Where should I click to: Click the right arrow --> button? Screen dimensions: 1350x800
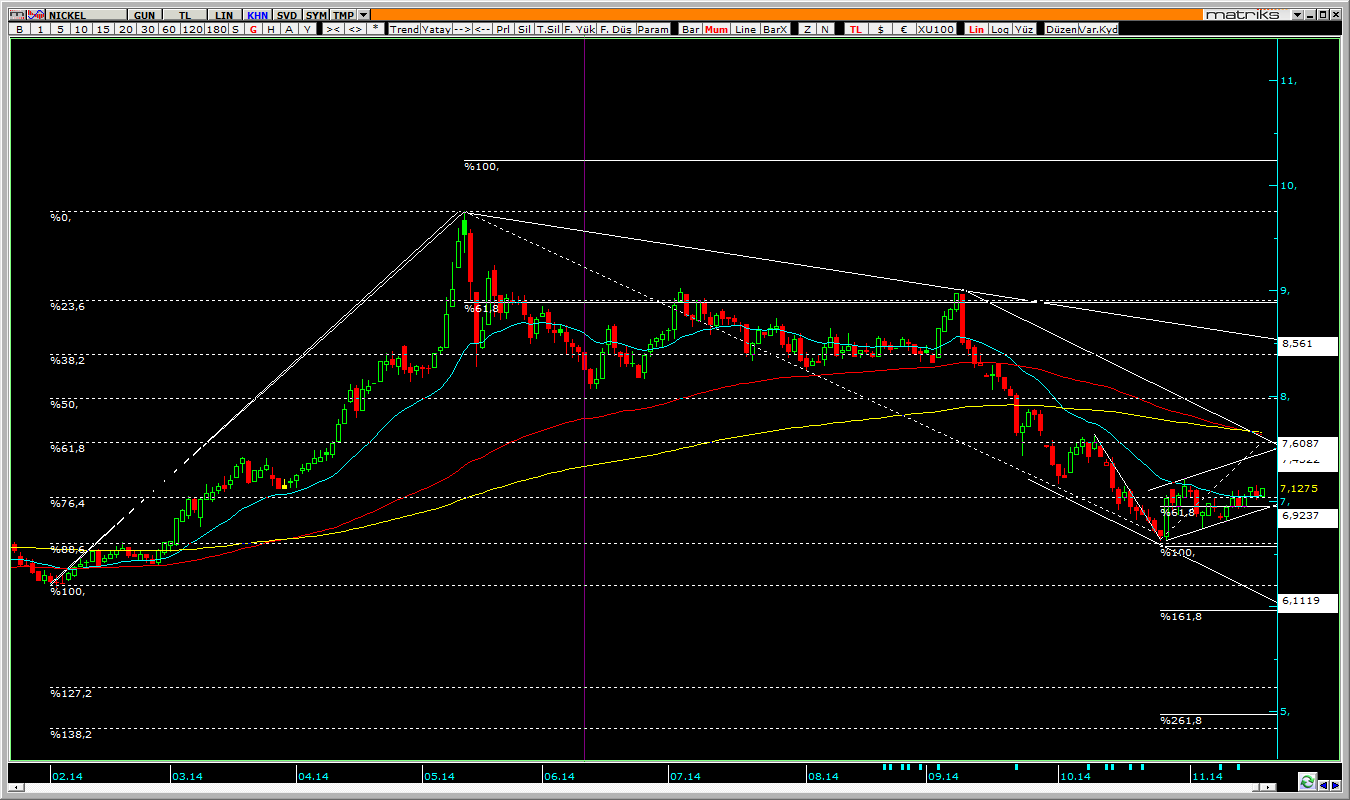coord(462,29)
